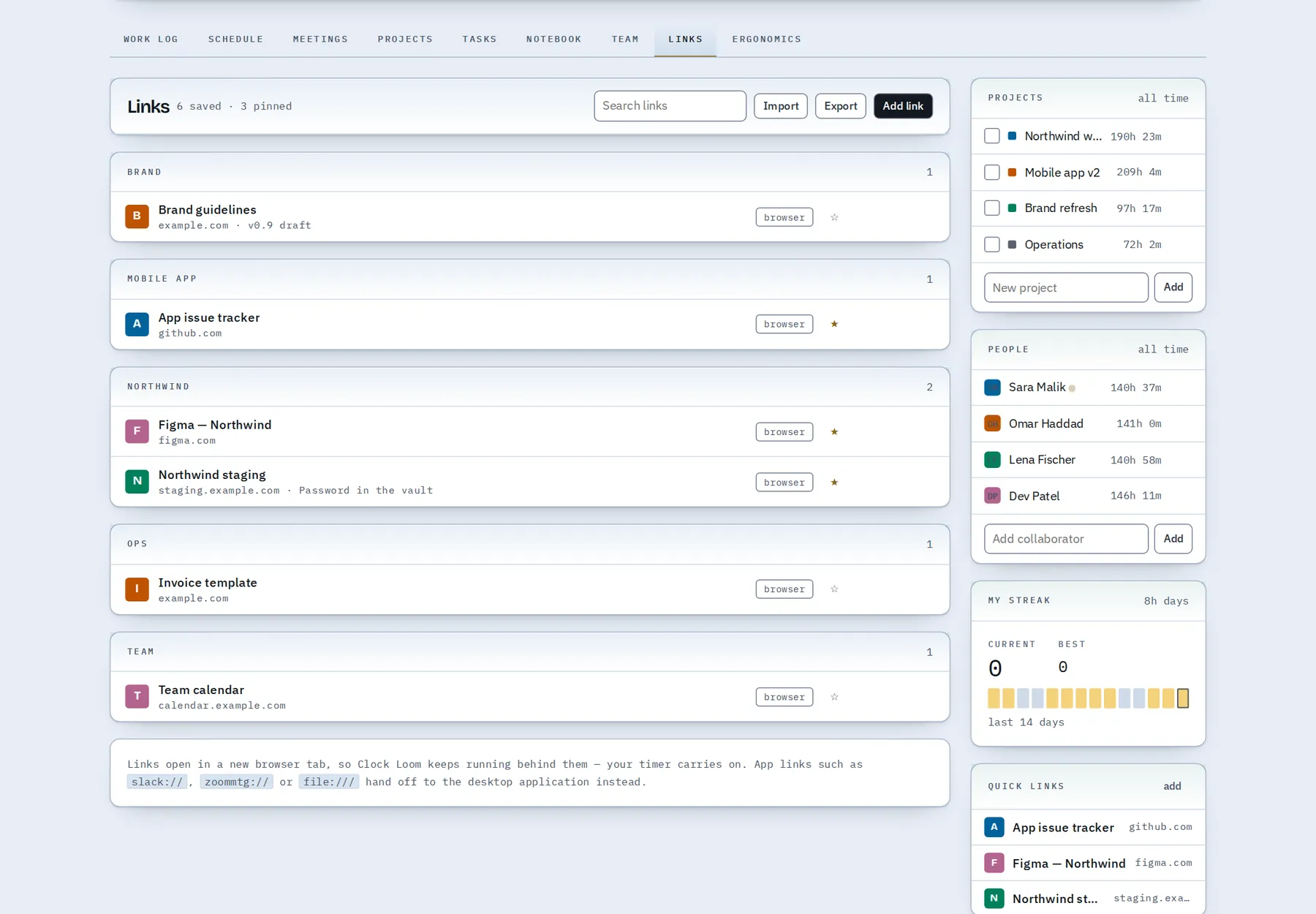This screenshot has width=1316, height=914.
Task: Focus the Search links field
Action: point(670,106)
